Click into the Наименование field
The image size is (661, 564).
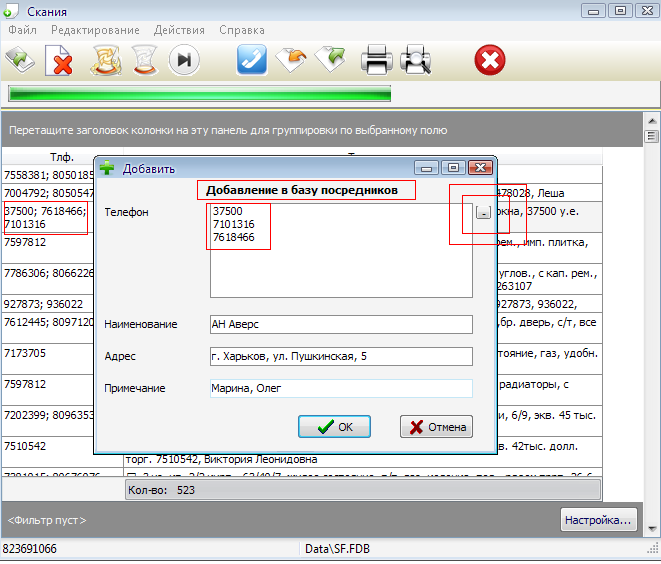(340, 324)
